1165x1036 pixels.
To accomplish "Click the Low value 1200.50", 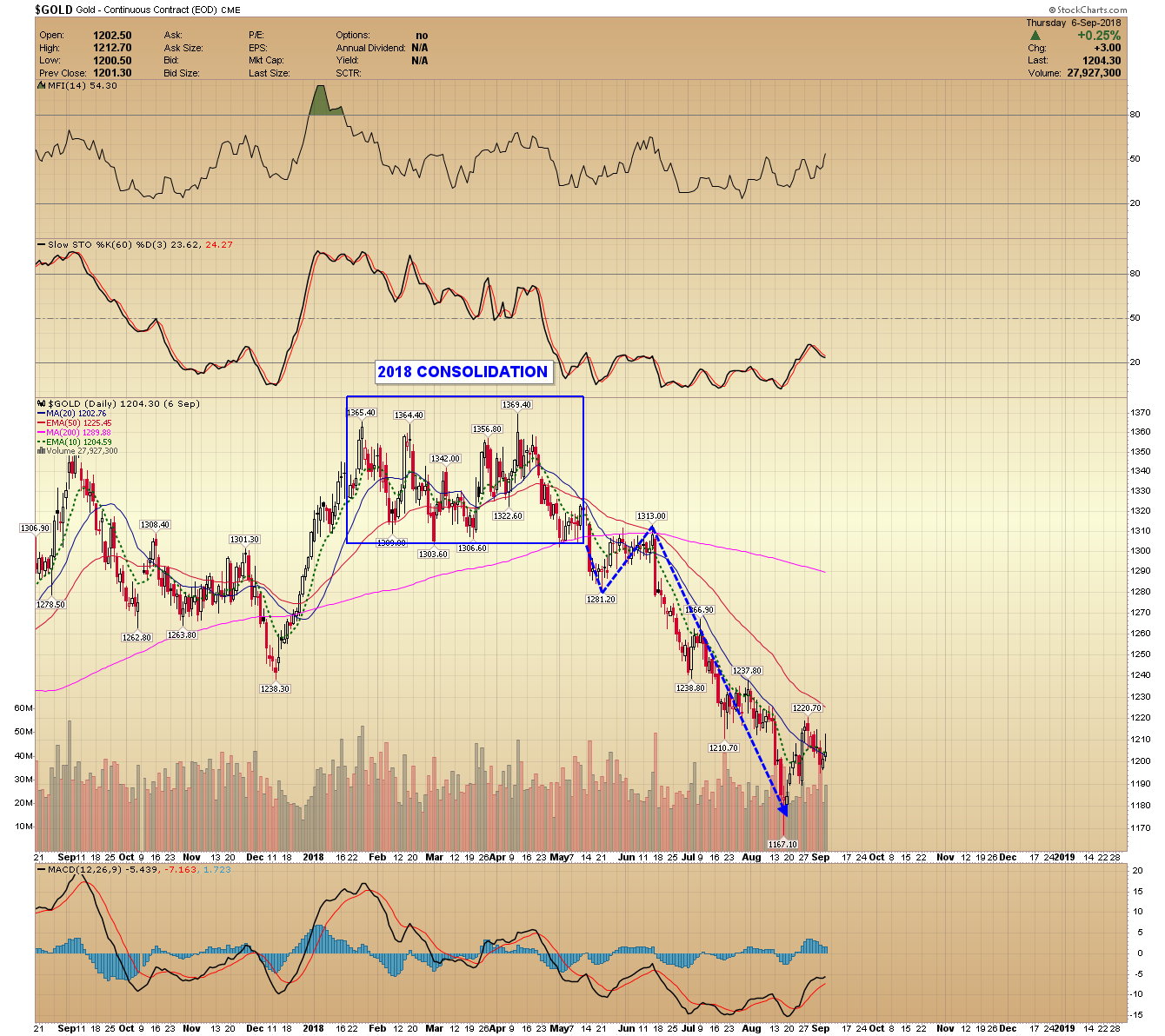I will click(112, 61).
